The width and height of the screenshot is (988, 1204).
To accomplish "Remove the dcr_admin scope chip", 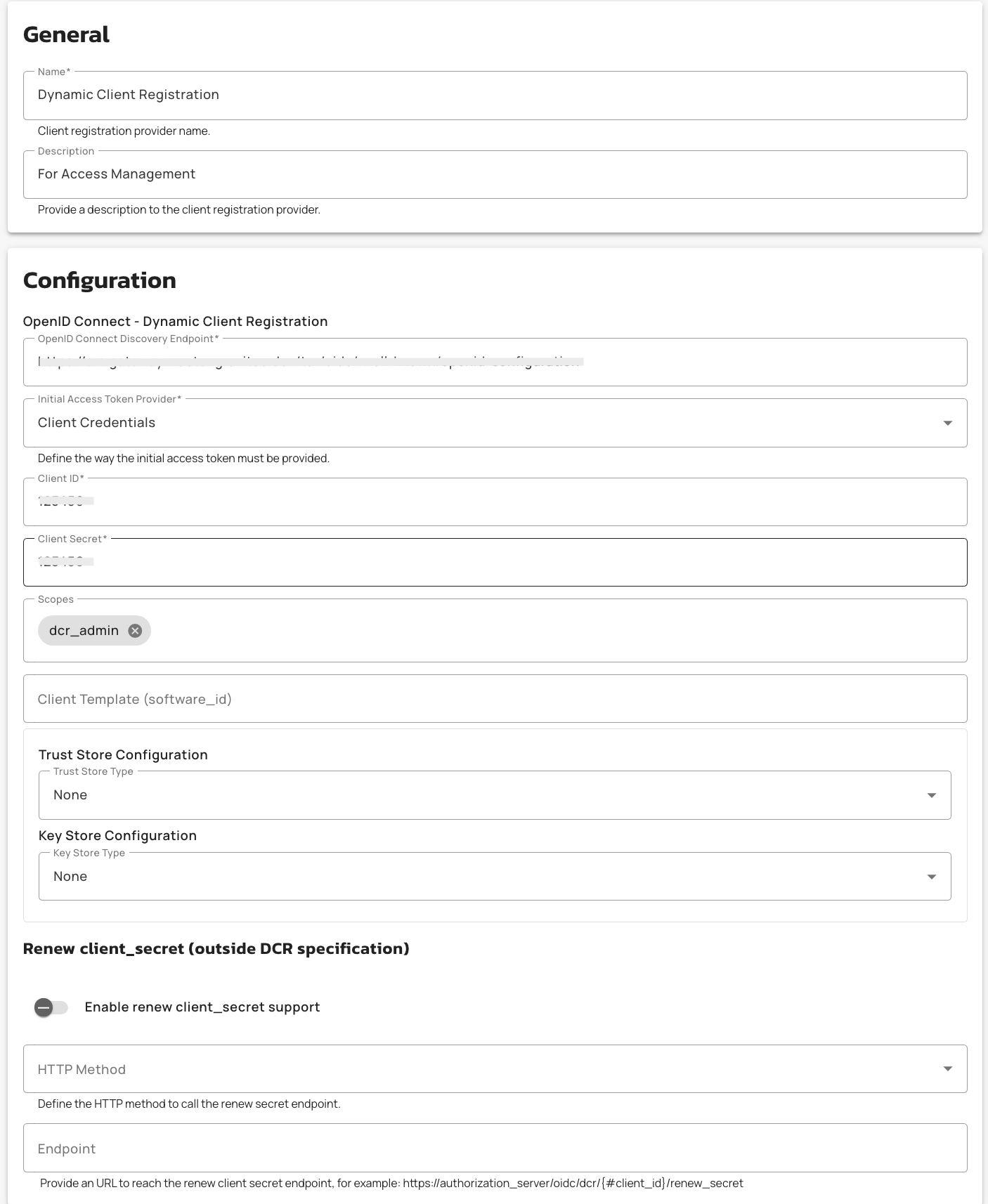I will [x=135, y=631].
